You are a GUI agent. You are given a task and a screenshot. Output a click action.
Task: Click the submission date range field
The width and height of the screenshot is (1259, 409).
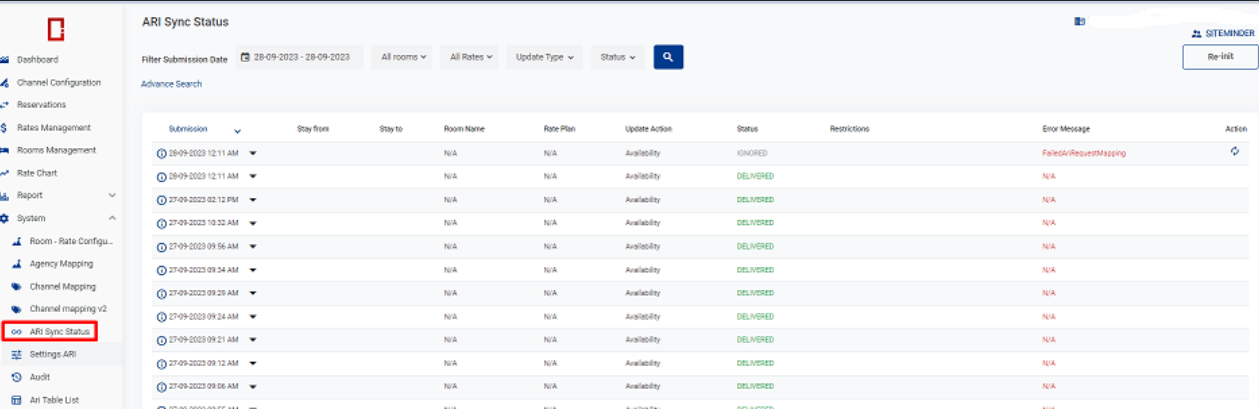(x=301, y=57)
